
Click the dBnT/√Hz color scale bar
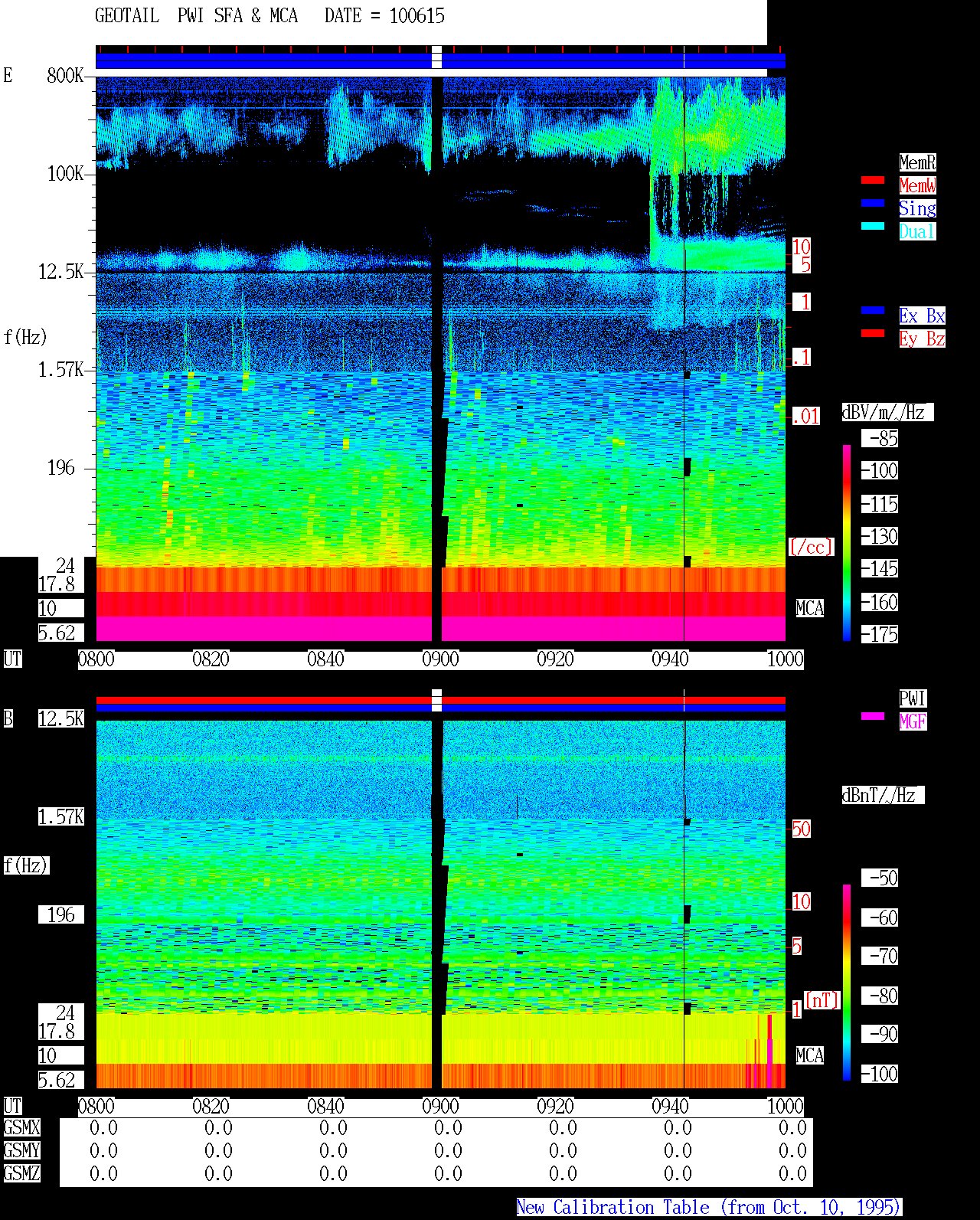click(847, 983)
